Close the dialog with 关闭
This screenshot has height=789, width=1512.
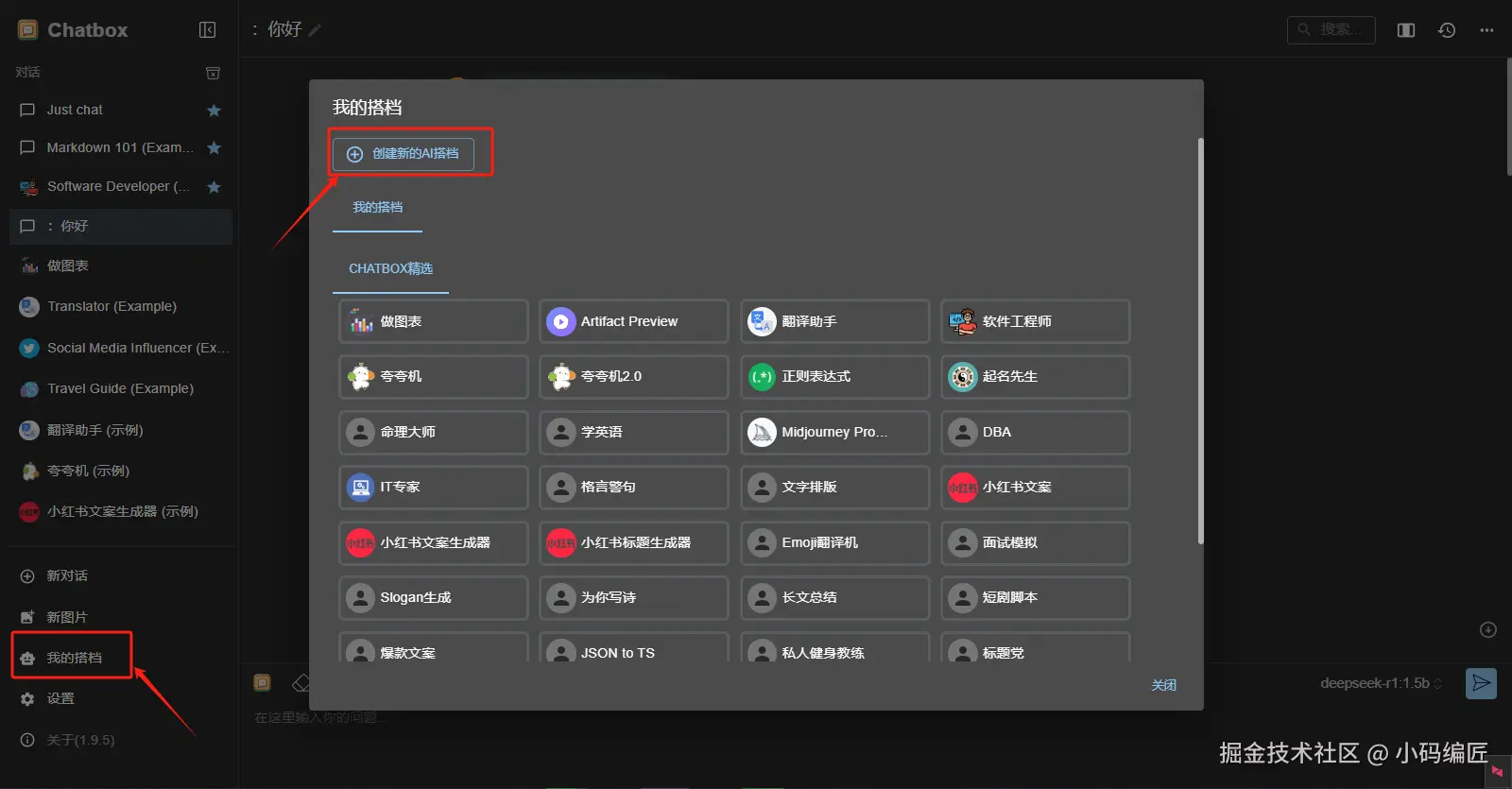[x=1163, y=685]
